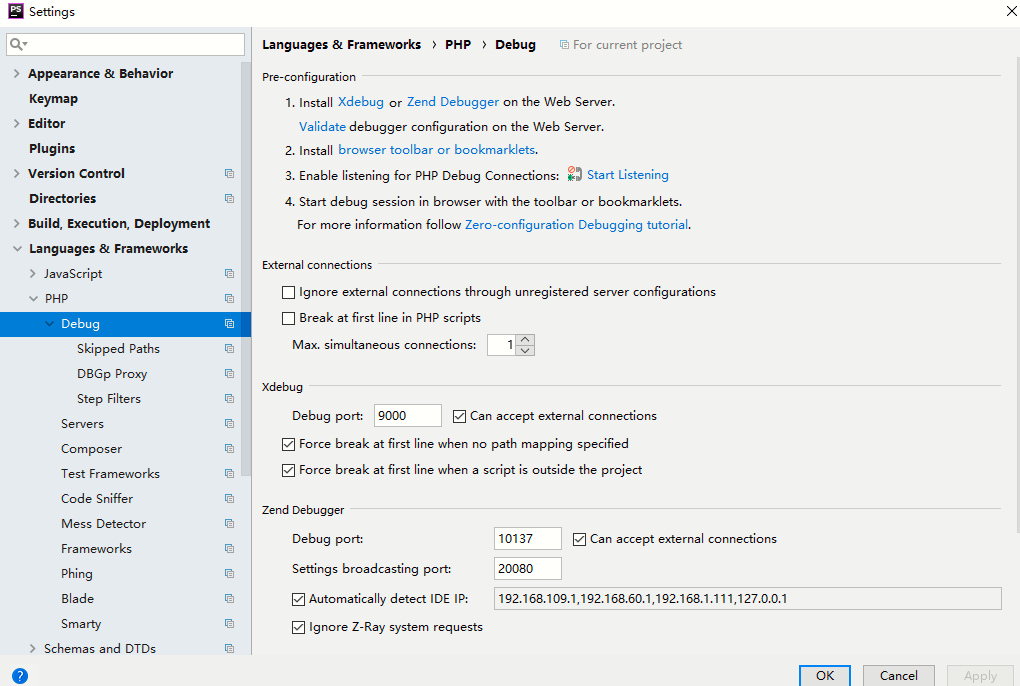Click project-level icon beside Servers
Screen dimensions: 1020x686
(229, 424)
